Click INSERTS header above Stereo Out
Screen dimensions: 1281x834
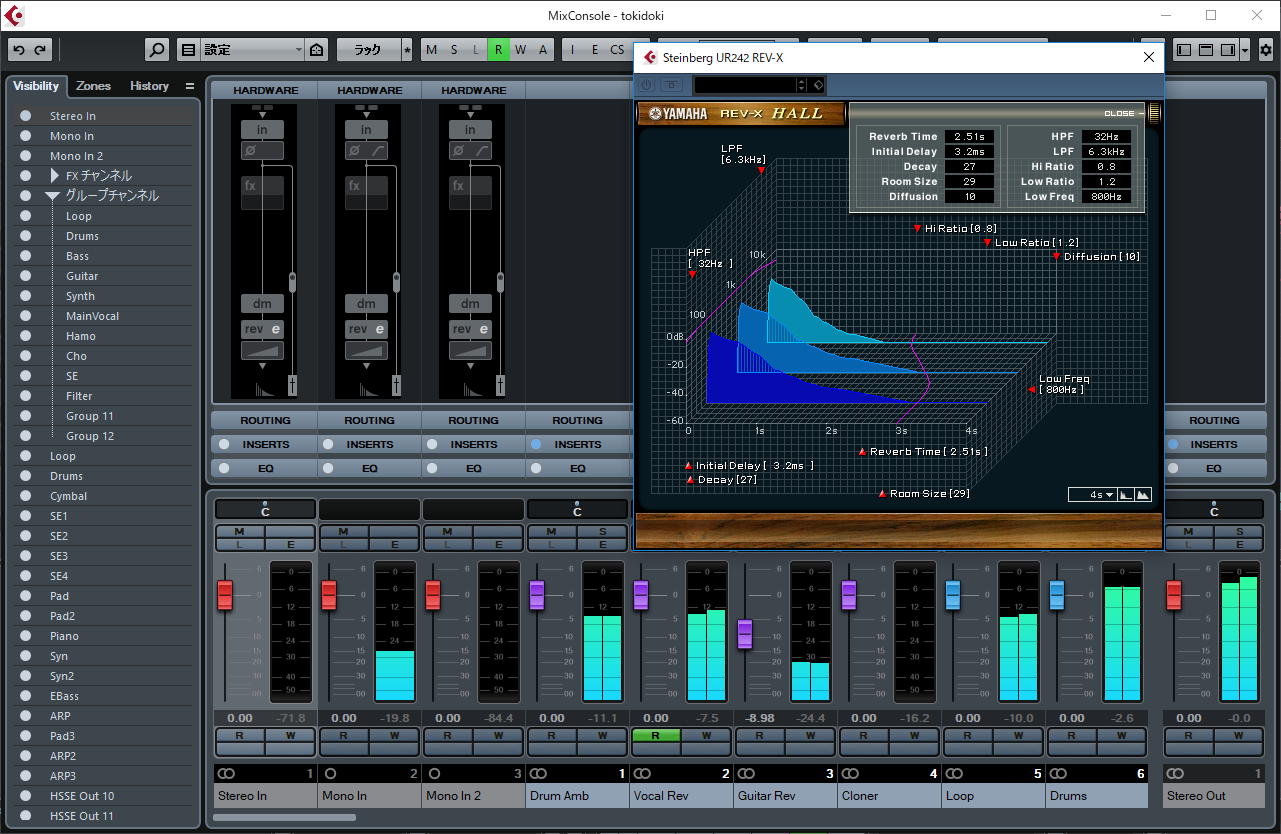coord(1214,444)
